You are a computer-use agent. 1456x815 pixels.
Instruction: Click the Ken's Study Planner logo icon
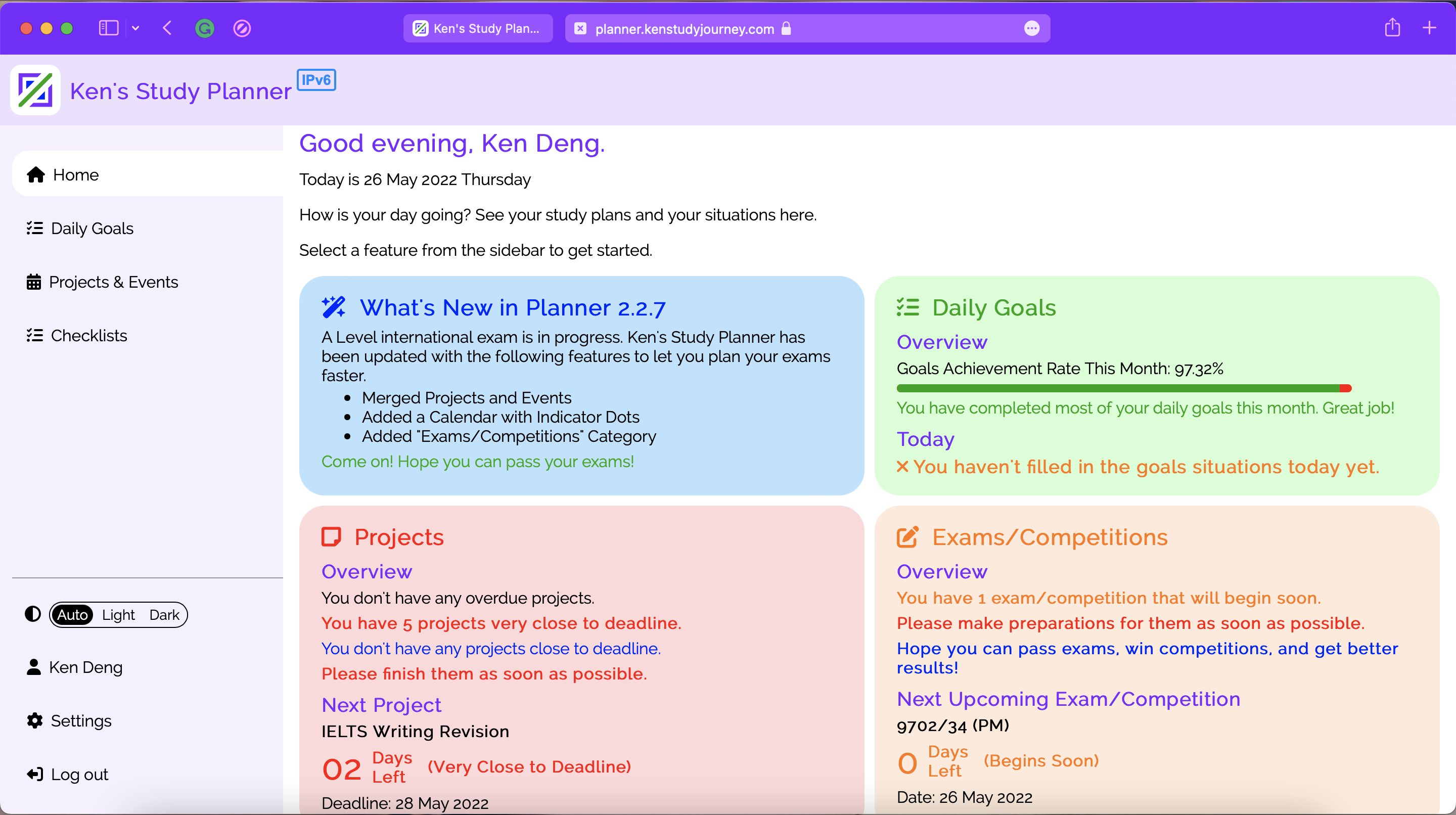click(34, 91)
